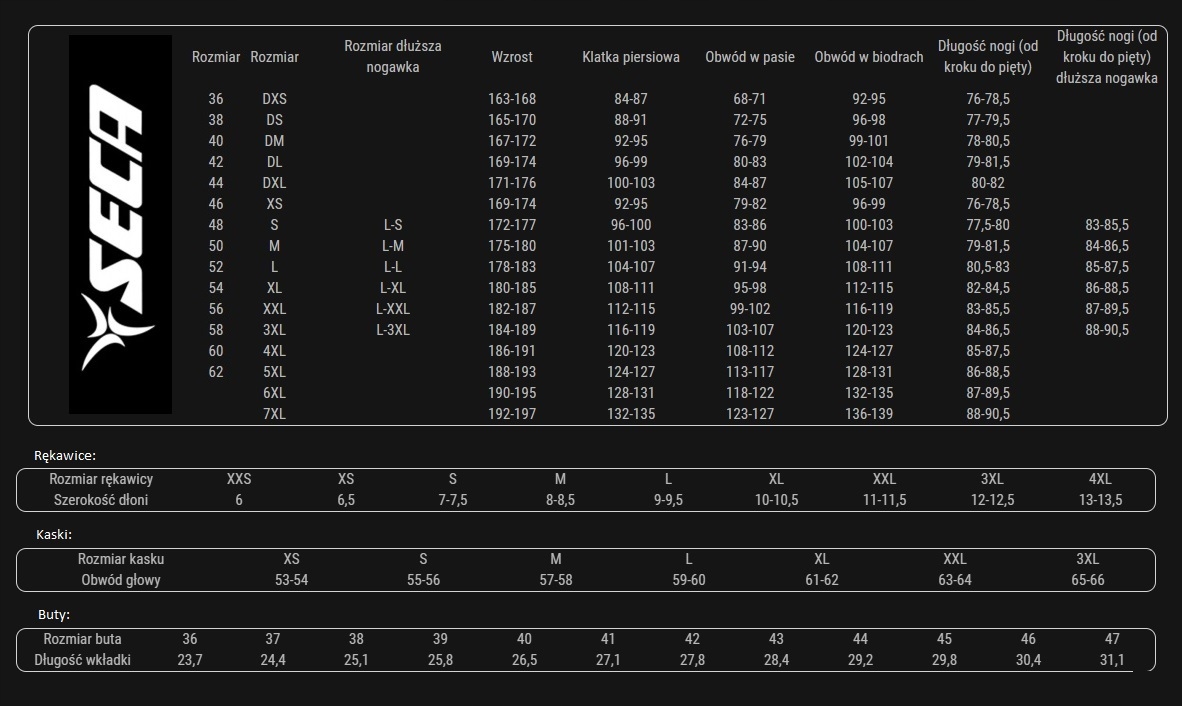Viewport: 1182px width, 706px height.
Task: Click the SECA logo banner
Action: point(121,225)
